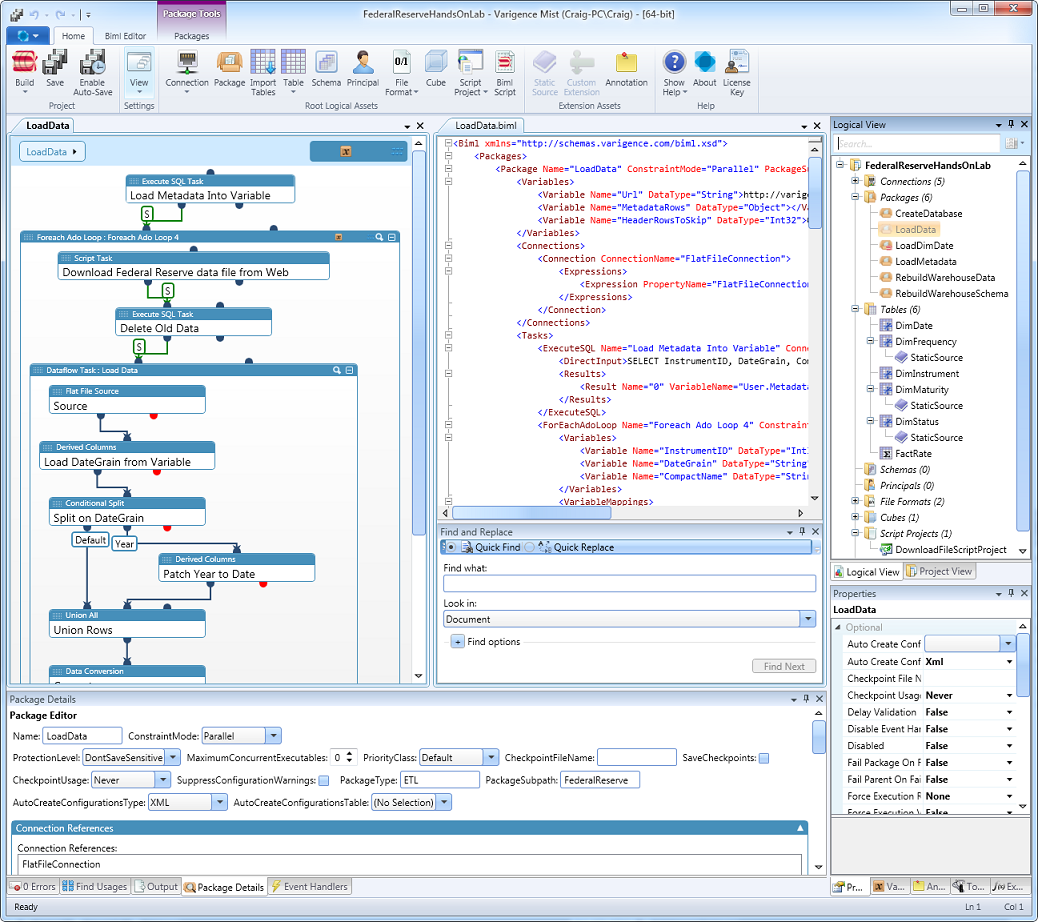Viewport: 1038px width, 922px height.
Task: Pin the Find and Replace panel
Action: click(802, 531)
